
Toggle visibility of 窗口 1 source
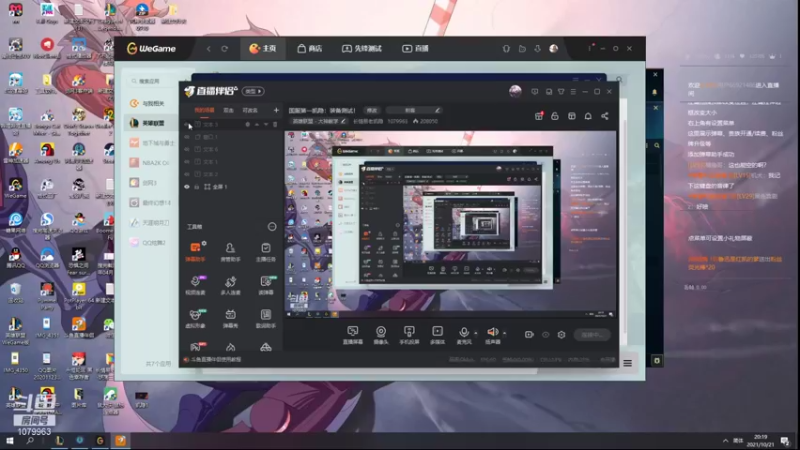(x=187, y=137)
